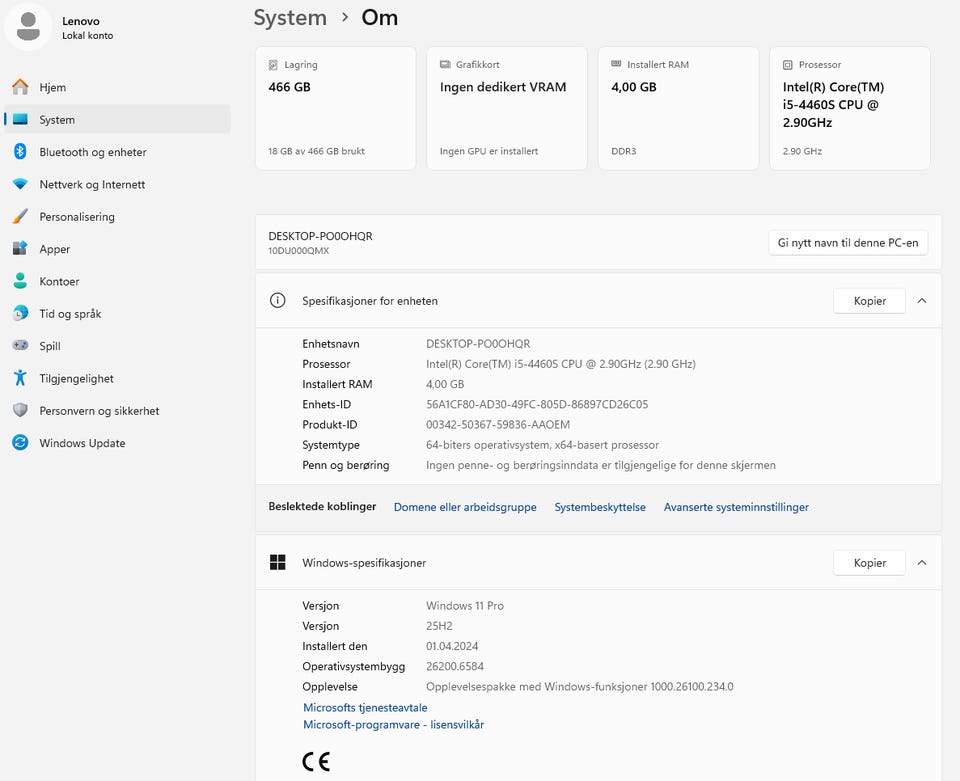Click the Tilgjengelighet accessibility icon
The height and width of the screenshot is (781, 960).
tap(20, 378)
